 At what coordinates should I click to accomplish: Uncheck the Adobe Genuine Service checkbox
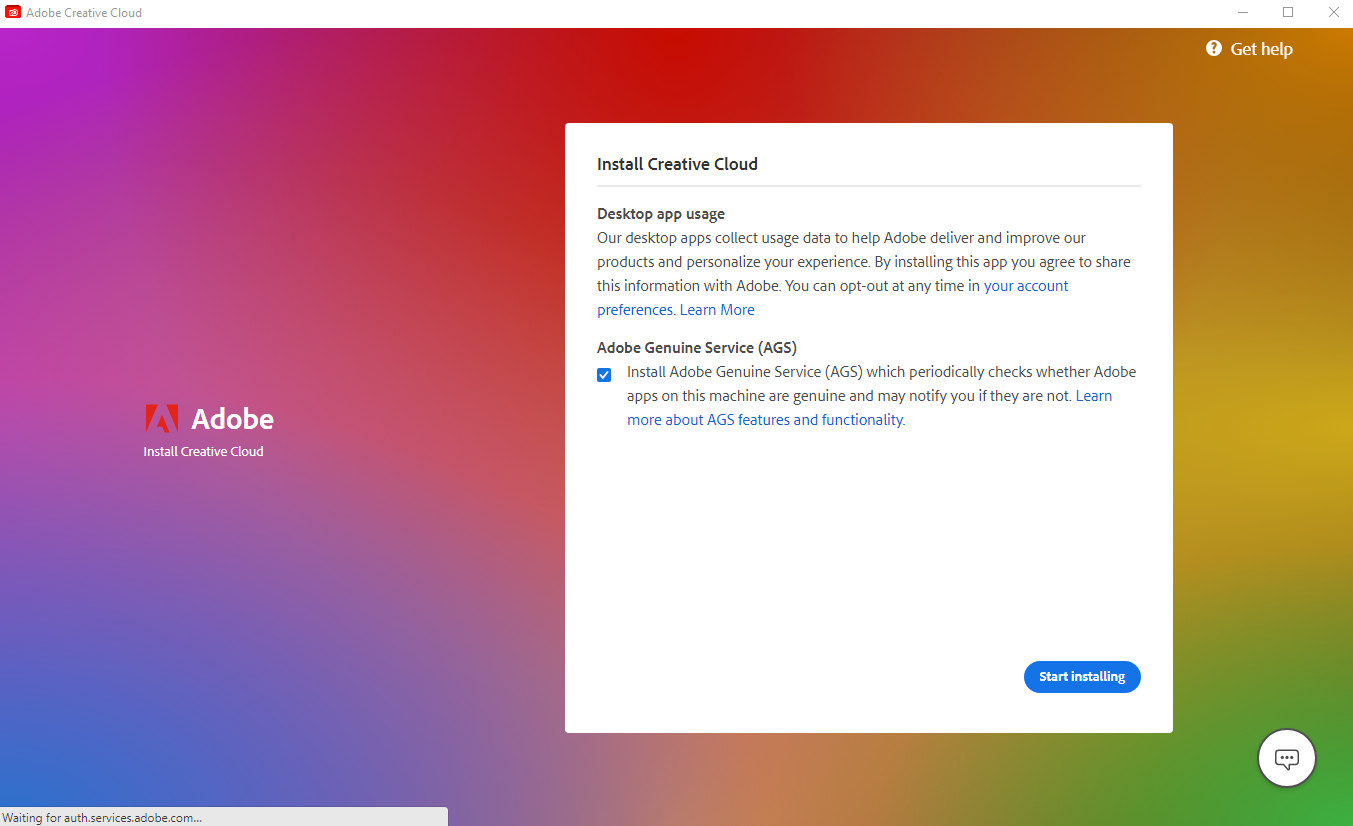604,375
